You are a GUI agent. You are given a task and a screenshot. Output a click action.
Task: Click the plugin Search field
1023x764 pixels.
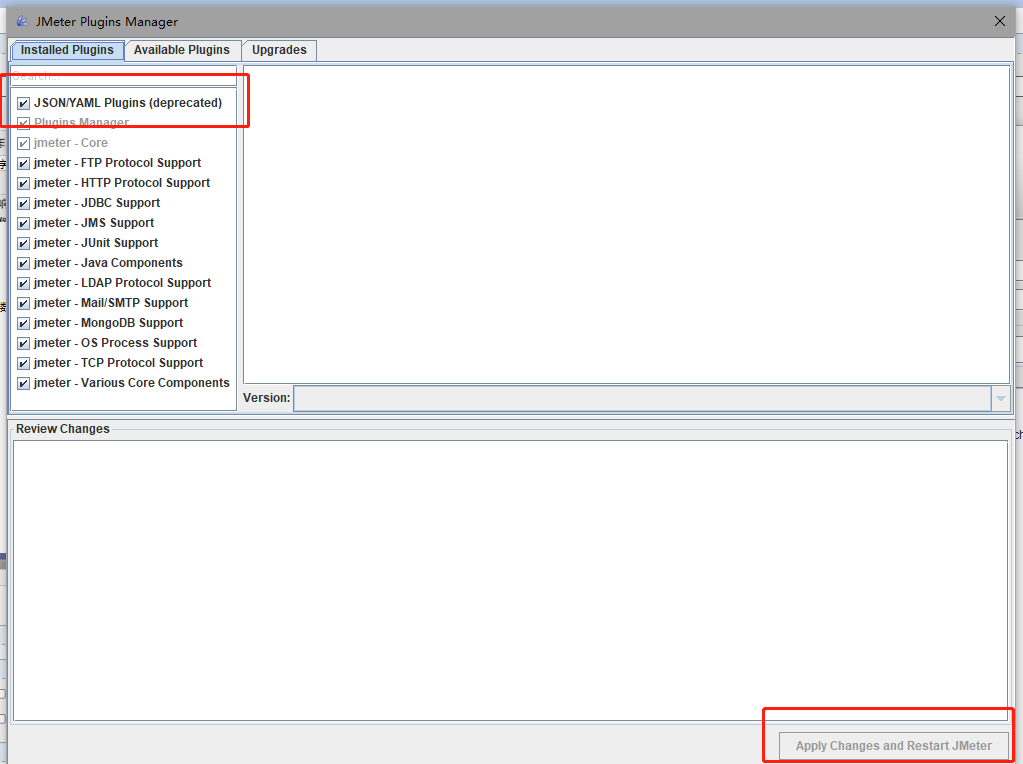coord(123,76)
